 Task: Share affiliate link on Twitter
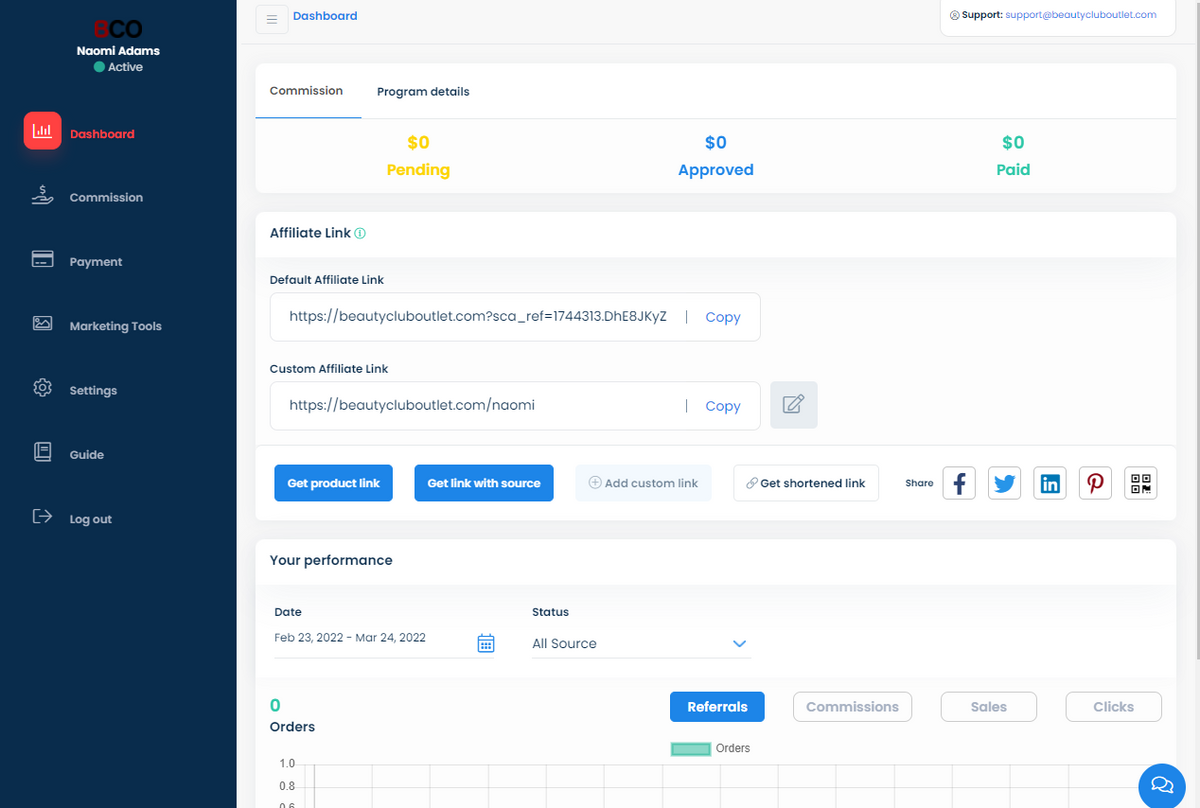coord(1004,483)
